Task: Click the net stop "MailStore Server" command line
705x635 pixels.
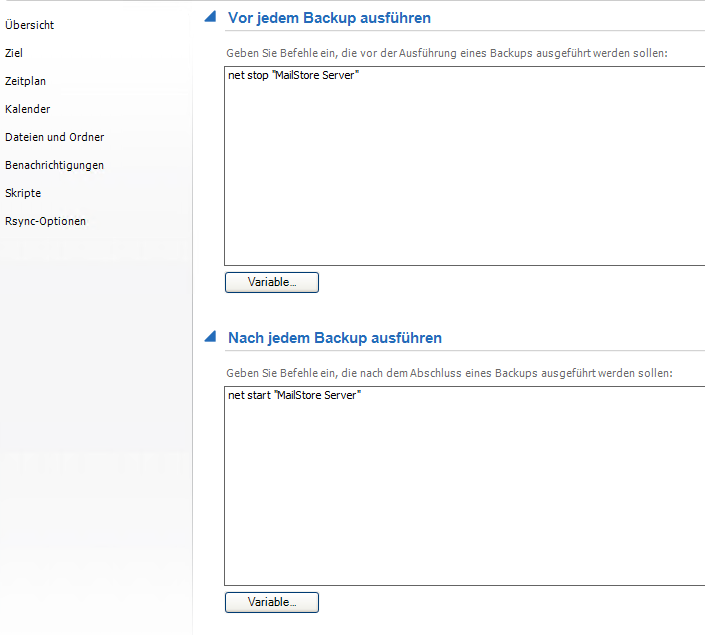Action: tap(293, 76)
